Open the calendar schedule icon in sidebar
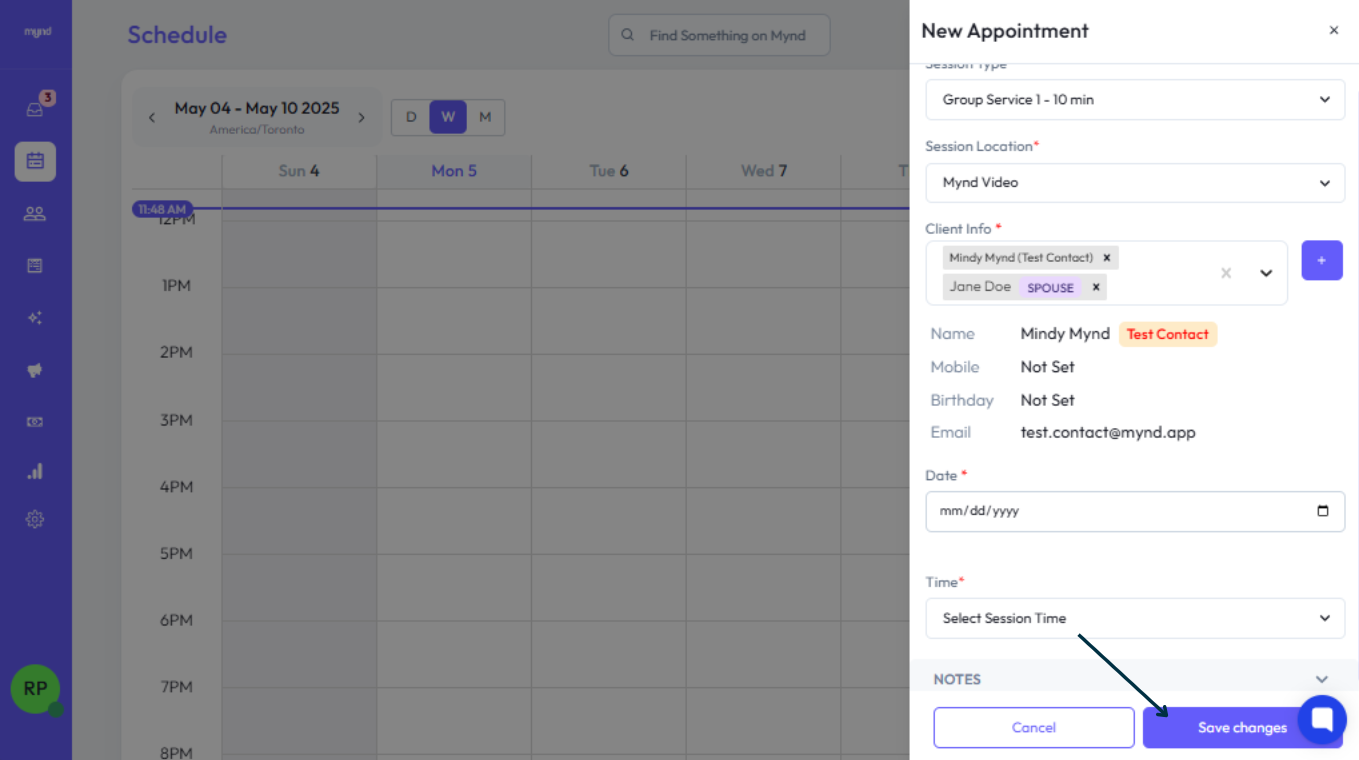 35,161
